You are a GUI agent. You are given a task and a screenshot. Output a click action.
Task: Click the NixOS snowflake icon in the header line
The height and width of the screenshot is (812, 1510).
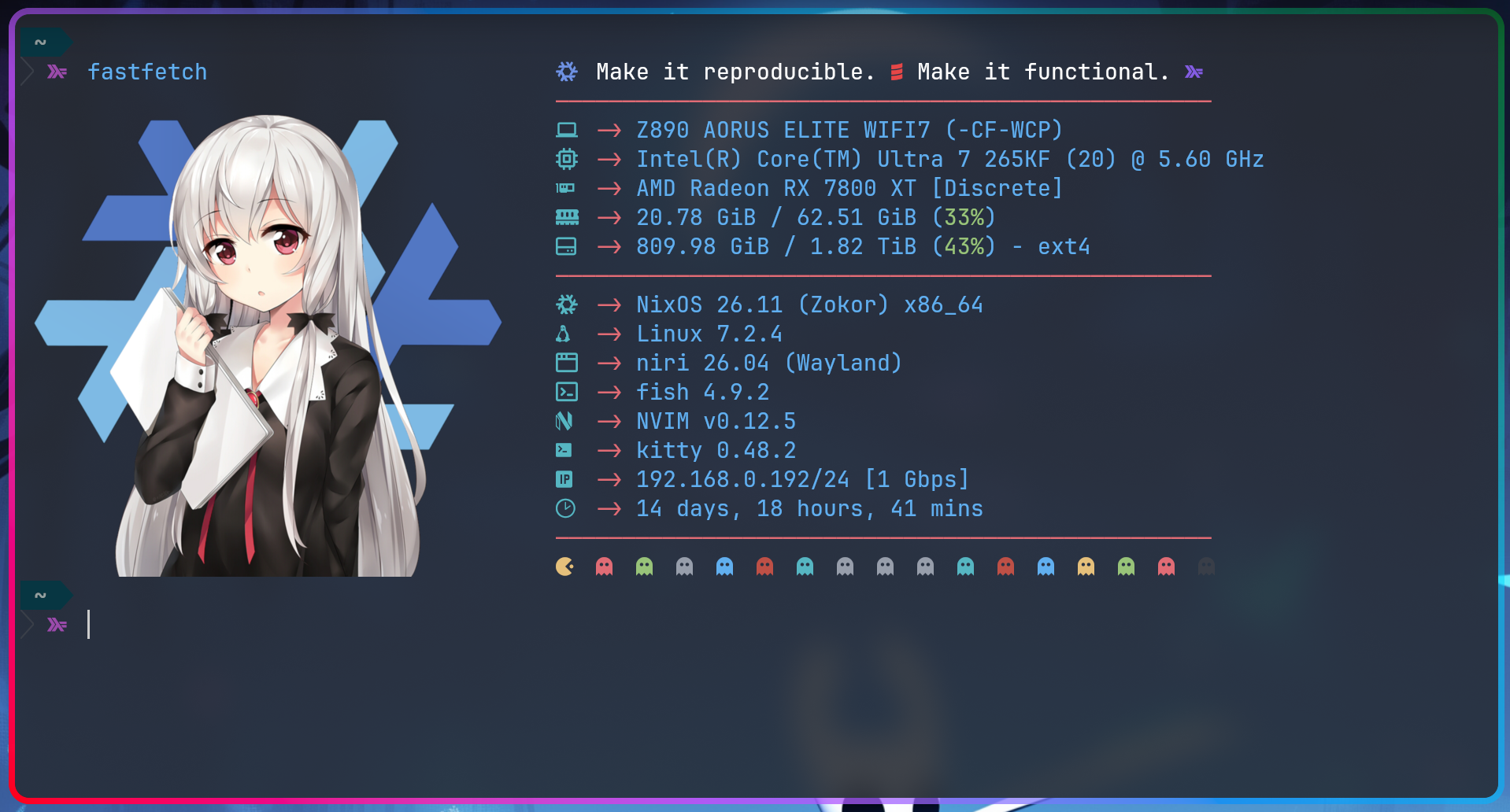[567, 72]
